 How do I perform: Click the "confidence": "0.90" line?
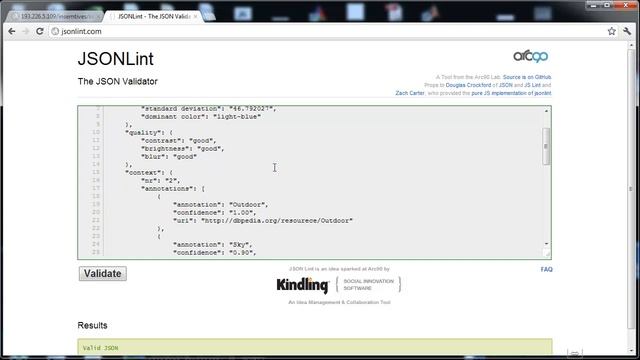(x=215, y=253)
